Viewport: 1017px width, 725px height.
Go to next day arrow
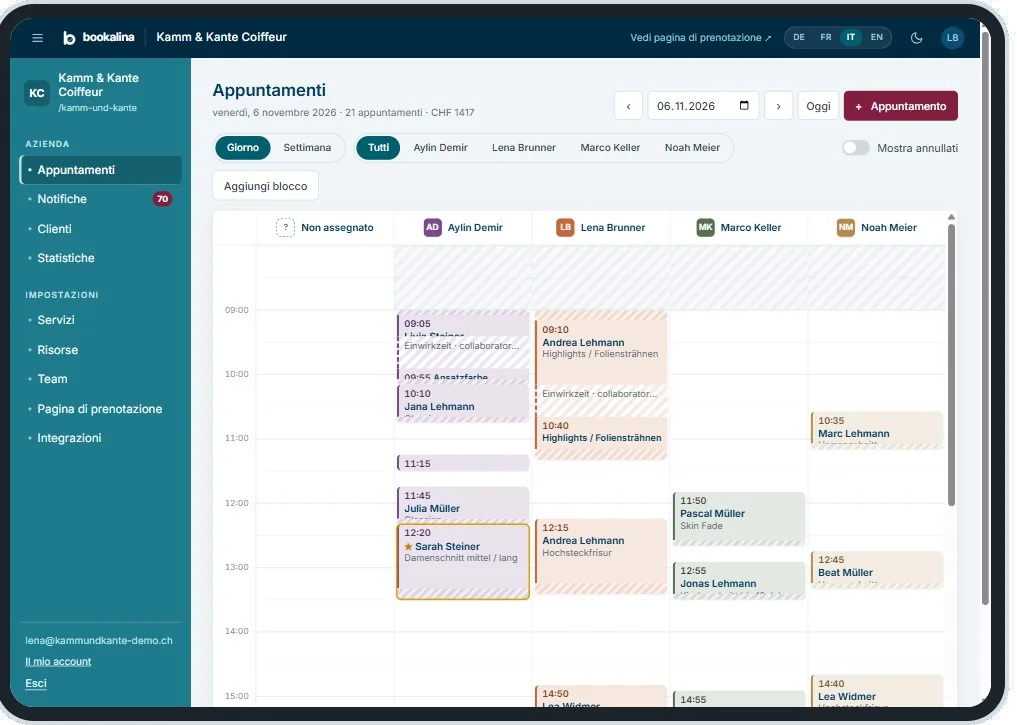(x=778, y=106)
